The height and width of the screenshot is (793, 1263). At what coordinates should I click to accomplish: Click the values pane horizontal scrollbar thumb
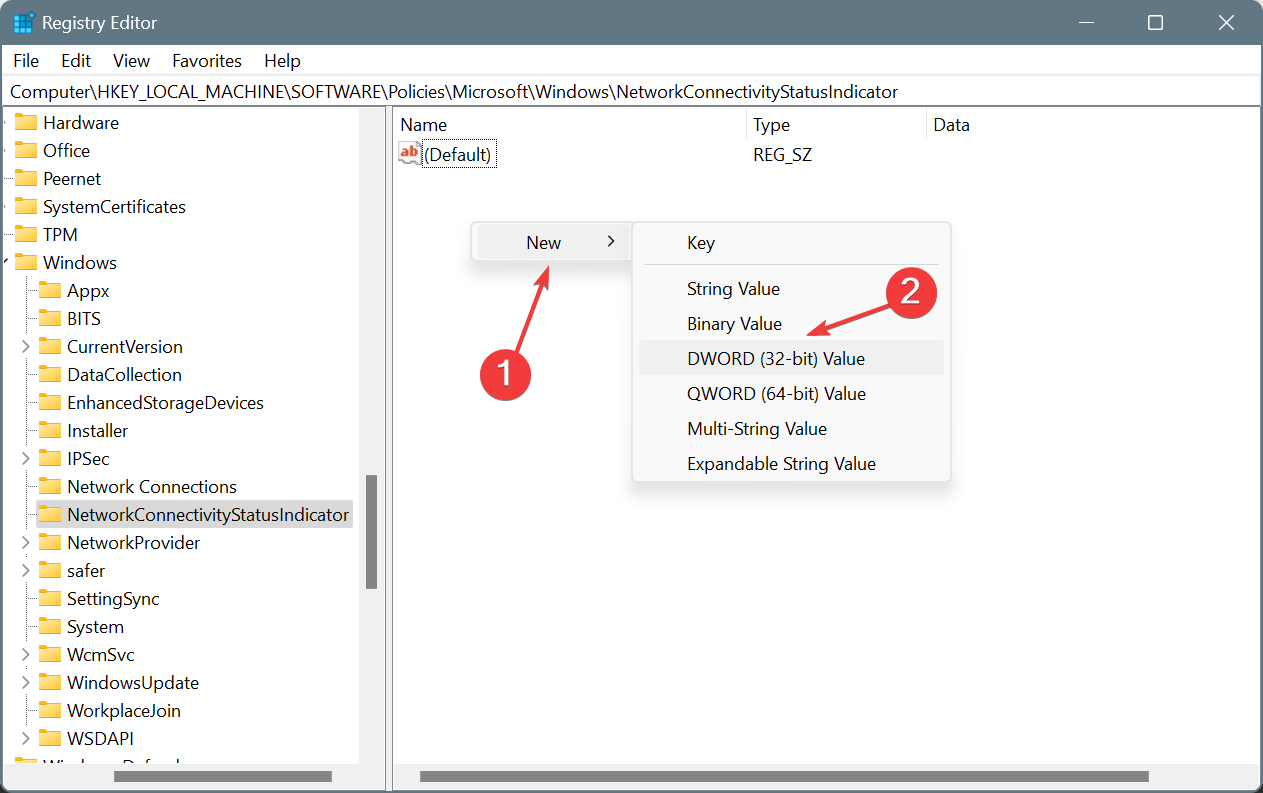(x=784, y=776)
